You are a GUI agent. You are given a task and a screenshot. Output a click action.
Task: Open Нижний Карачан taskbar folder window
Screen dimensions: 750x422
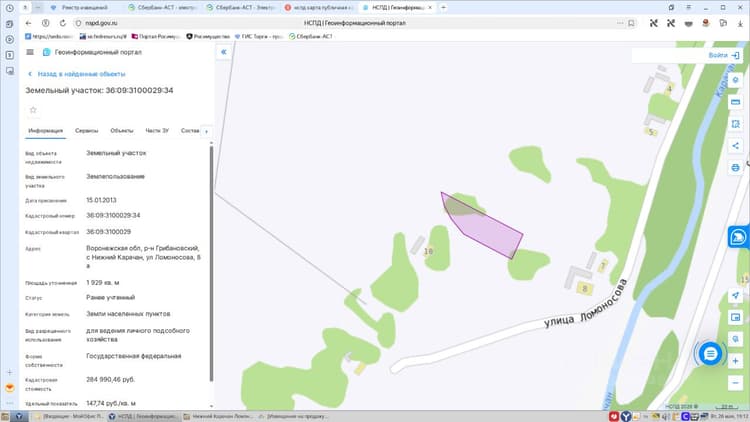(218, 416)
